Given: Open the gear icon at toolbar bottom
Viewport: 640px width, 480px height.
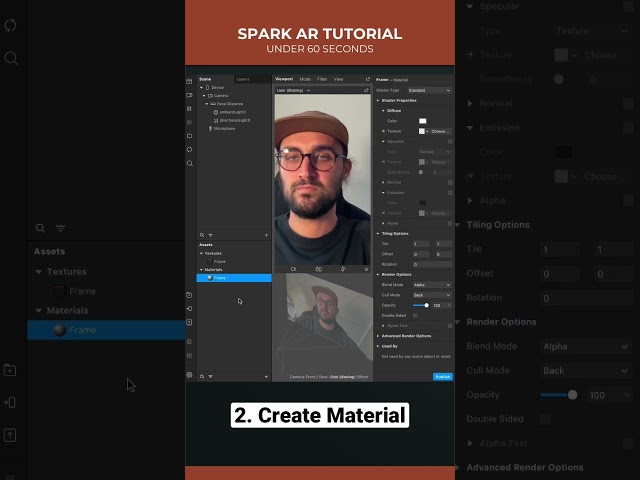Looking at the screenshot, I should point(189,375).
